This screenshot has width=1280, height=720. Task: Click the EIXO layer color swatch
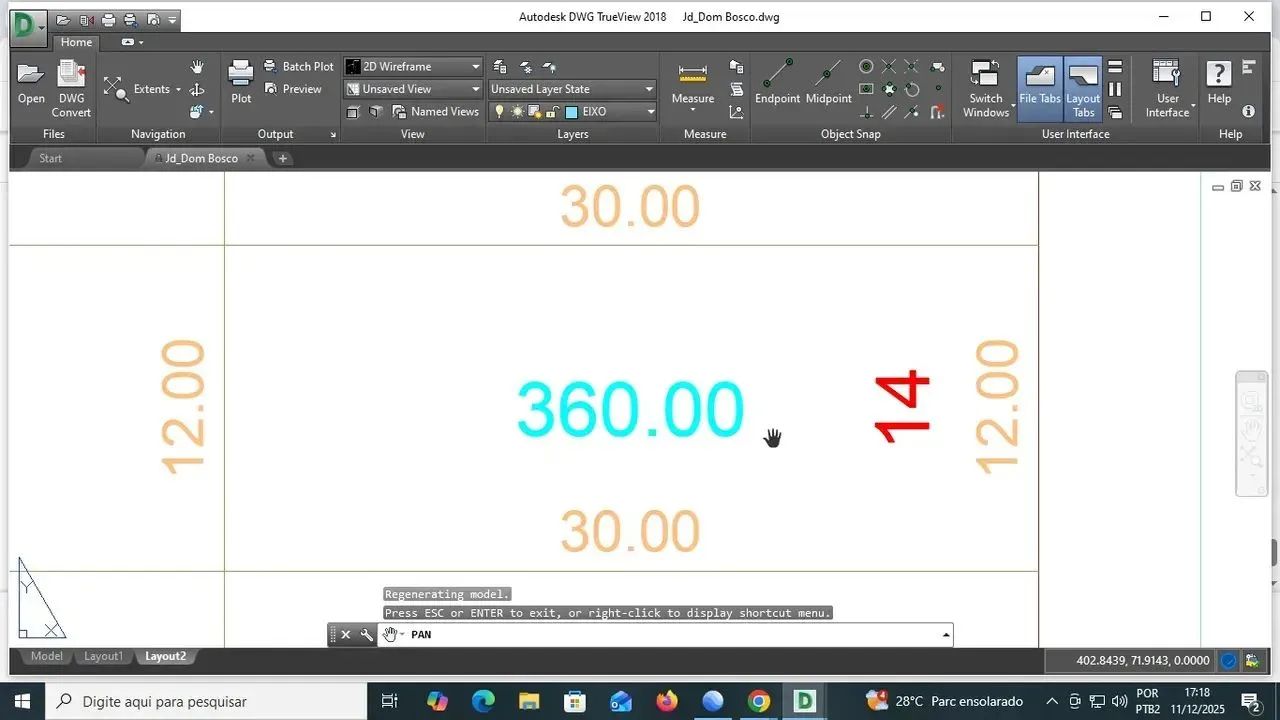pyautogui.click(x=572, y=112)
